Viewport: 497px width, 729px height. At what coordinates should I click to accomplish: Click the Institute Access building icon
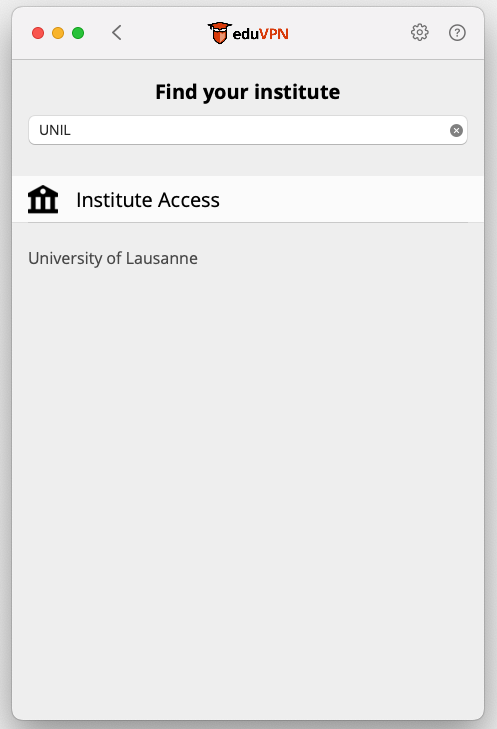click(43, 199)
